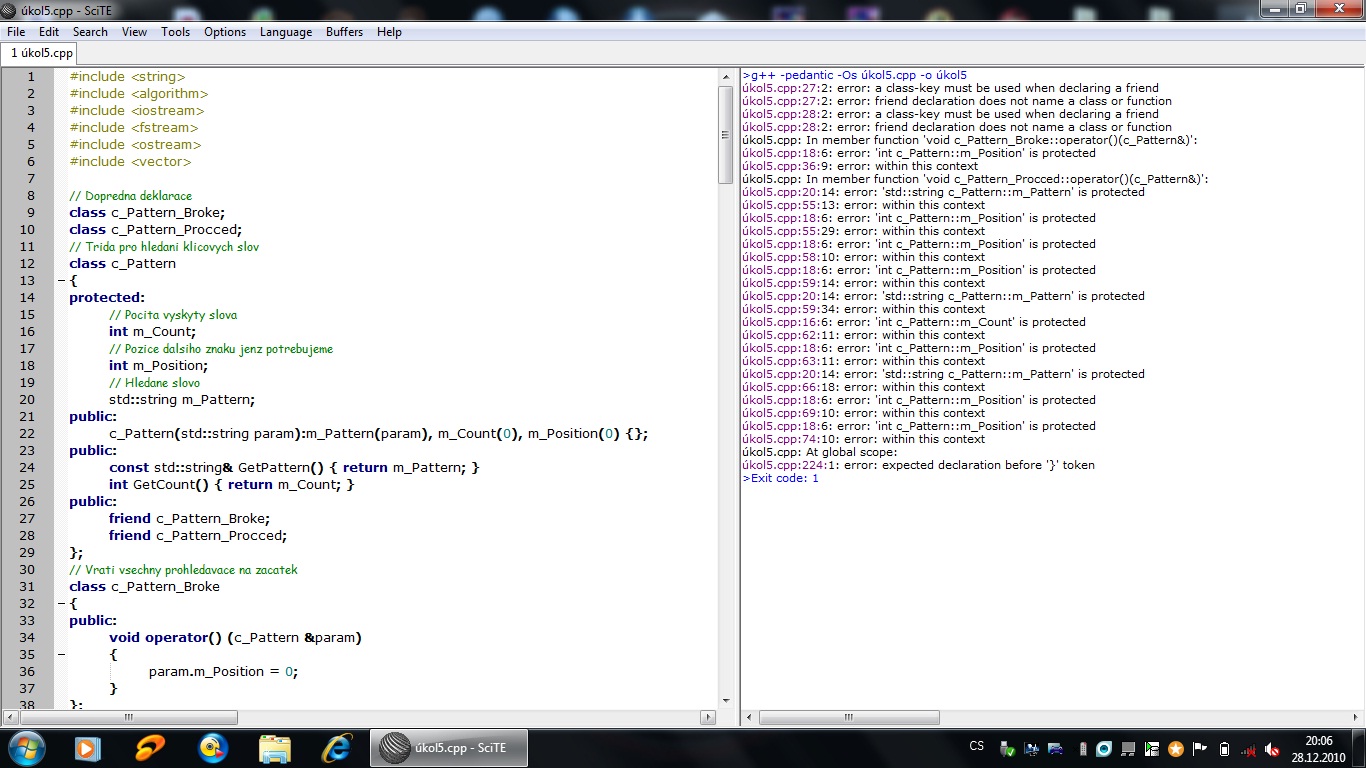Click editor horizontal scrollbar right arrow
Image resolution: width=1366 pixels, height=768 pixels.
[x=708, y=717]
